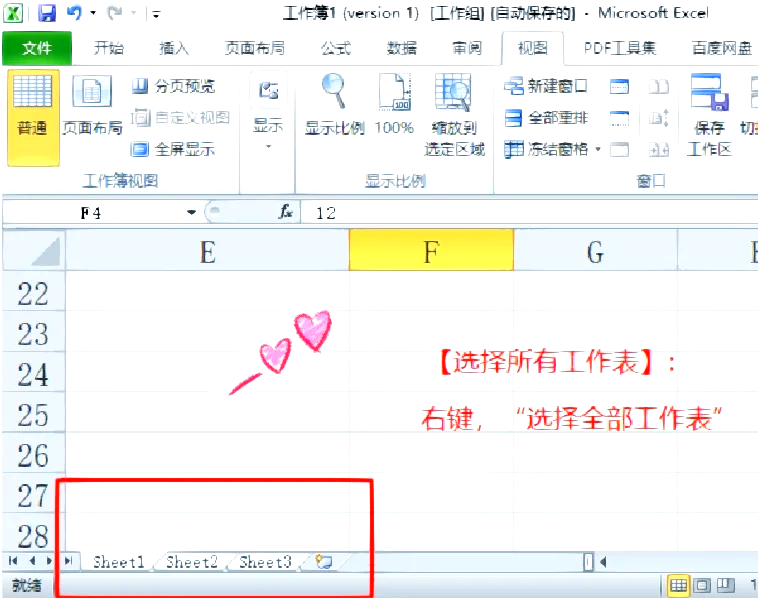
Task: Open the 冻结窗格 dropdown
Action: click(553, 149)
